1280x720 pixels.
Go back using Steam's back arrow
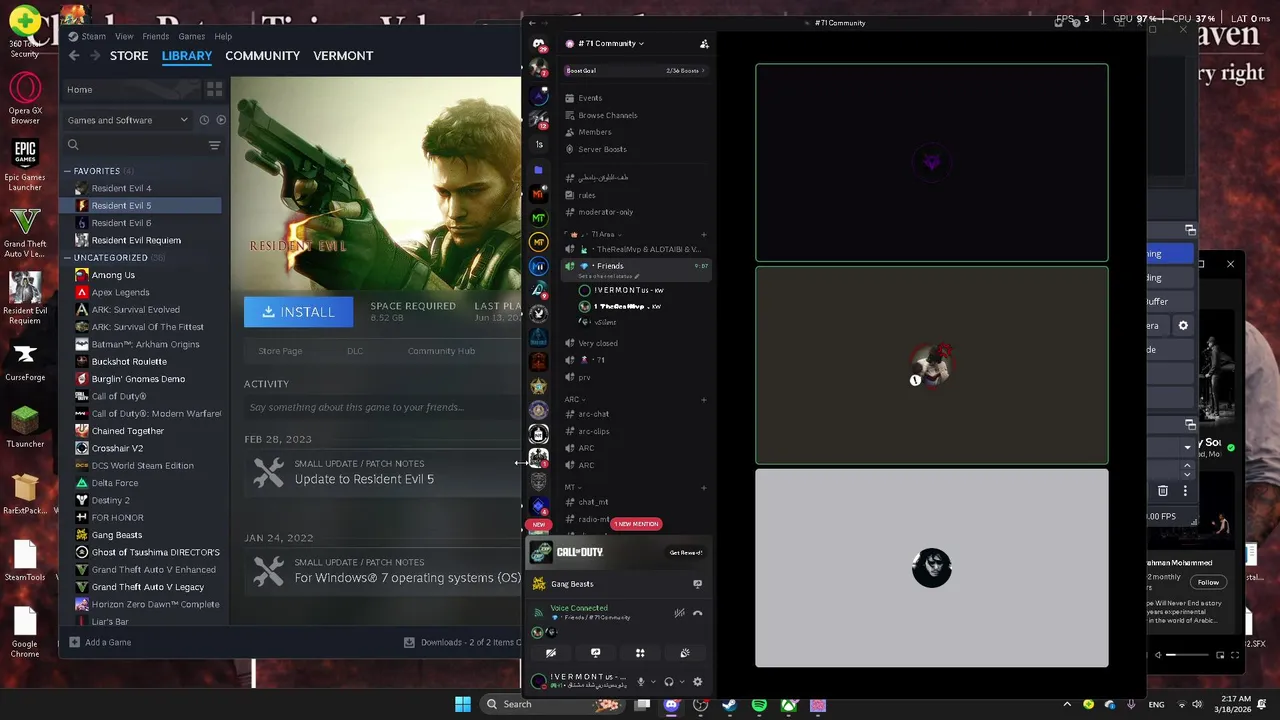[74, 56]
